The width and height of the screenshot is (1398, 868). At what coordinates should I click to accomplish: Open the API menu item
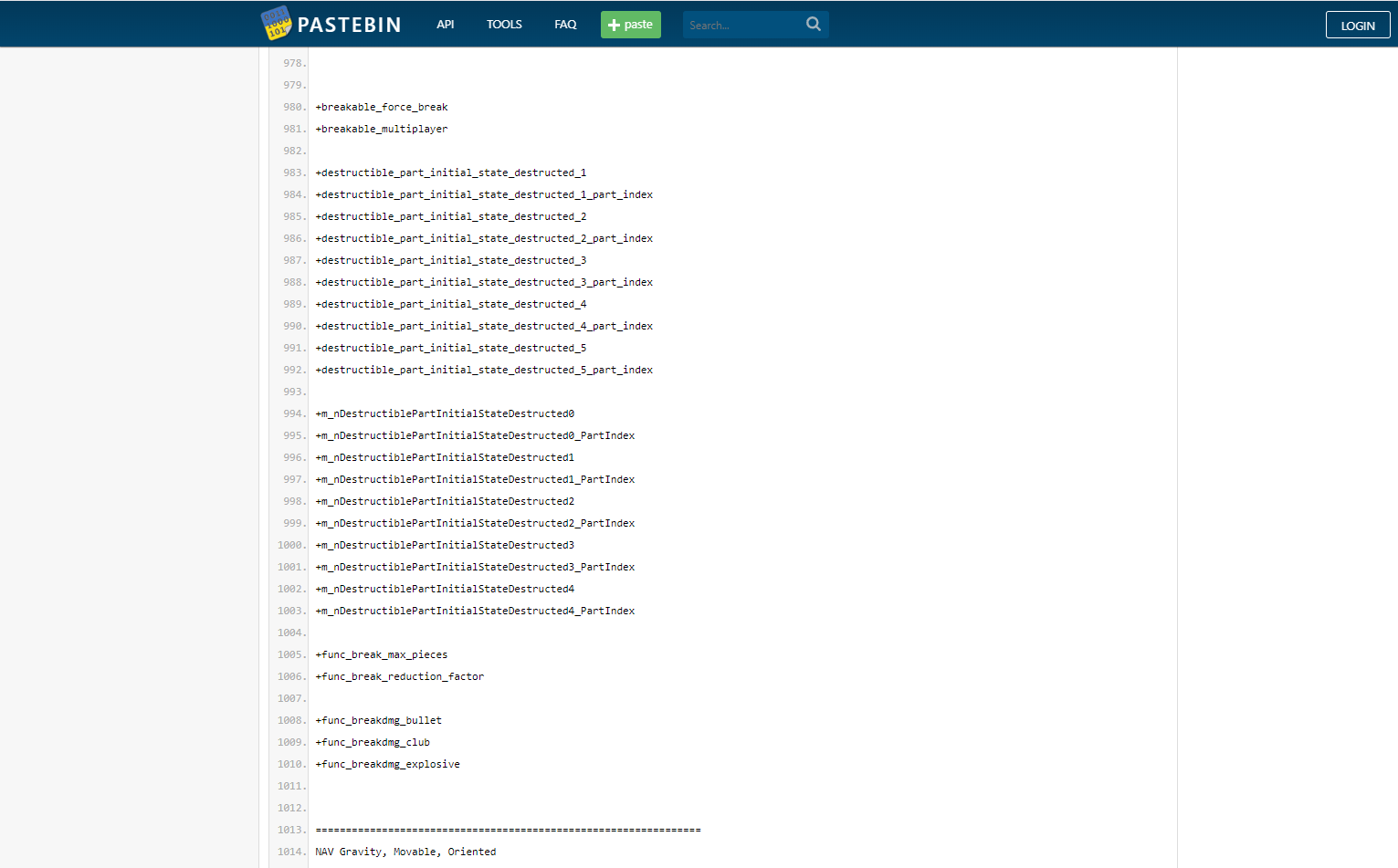[445, 25]
